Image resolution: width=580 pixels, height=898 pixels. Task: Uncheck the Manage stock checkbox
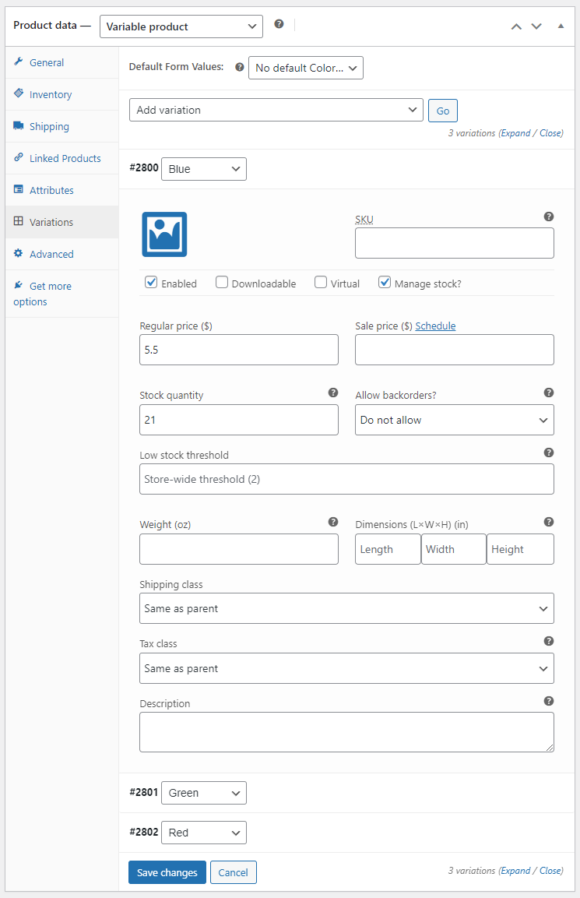[385, 283]
